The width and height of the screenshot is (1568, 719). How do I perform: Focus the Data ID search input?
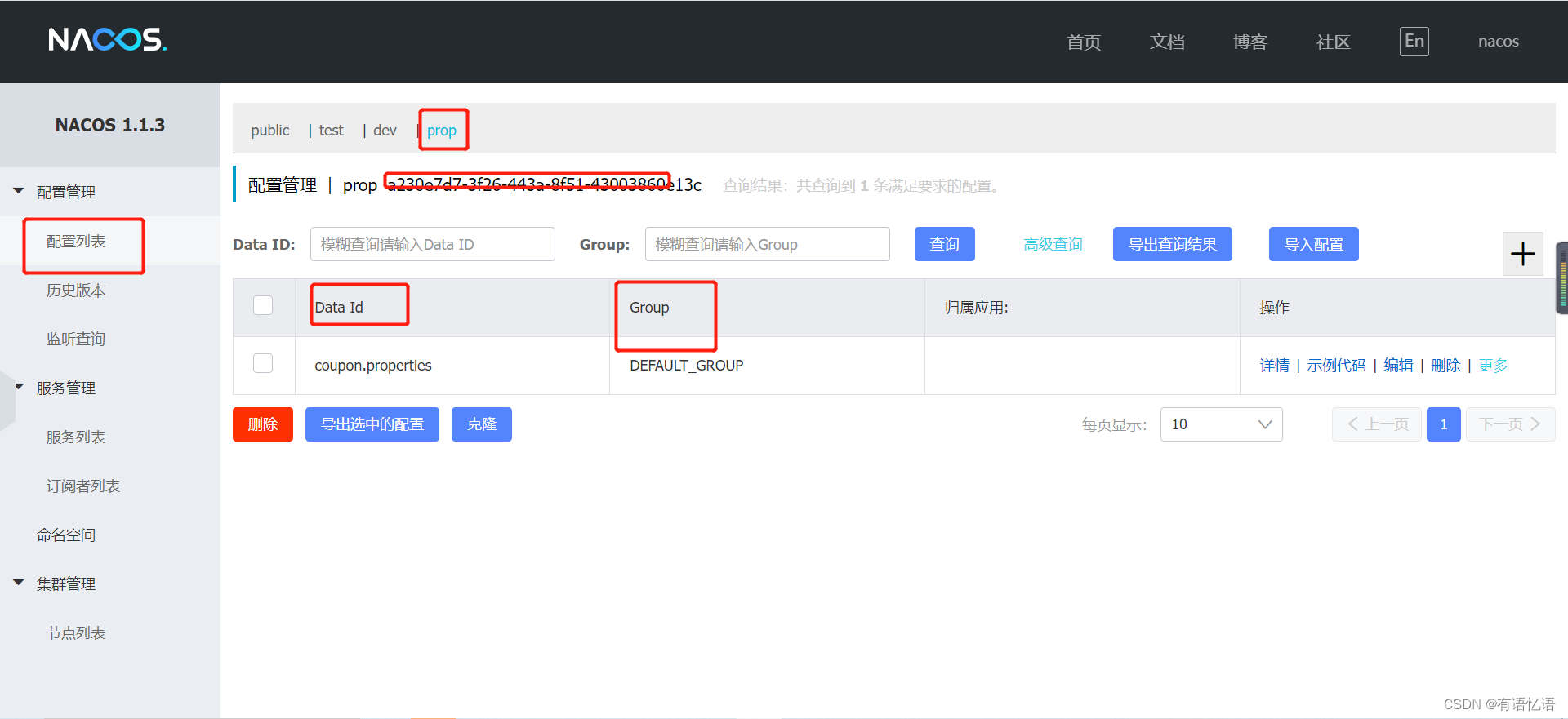[433, 244]
